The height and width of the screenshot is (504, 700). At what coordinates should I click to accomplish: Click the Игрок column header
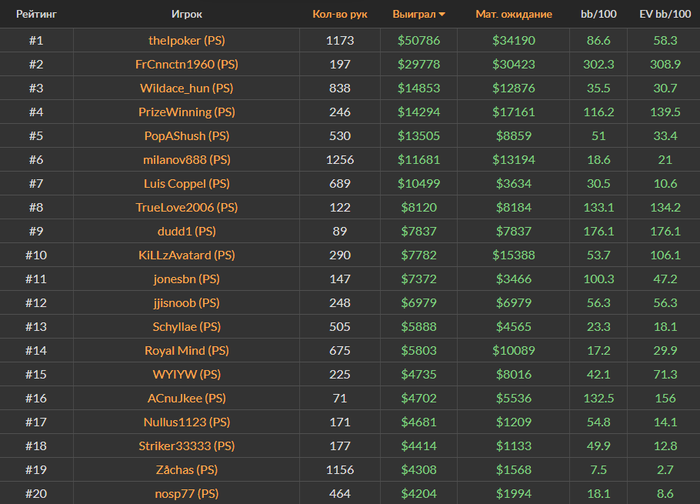[x=187, y=14]
